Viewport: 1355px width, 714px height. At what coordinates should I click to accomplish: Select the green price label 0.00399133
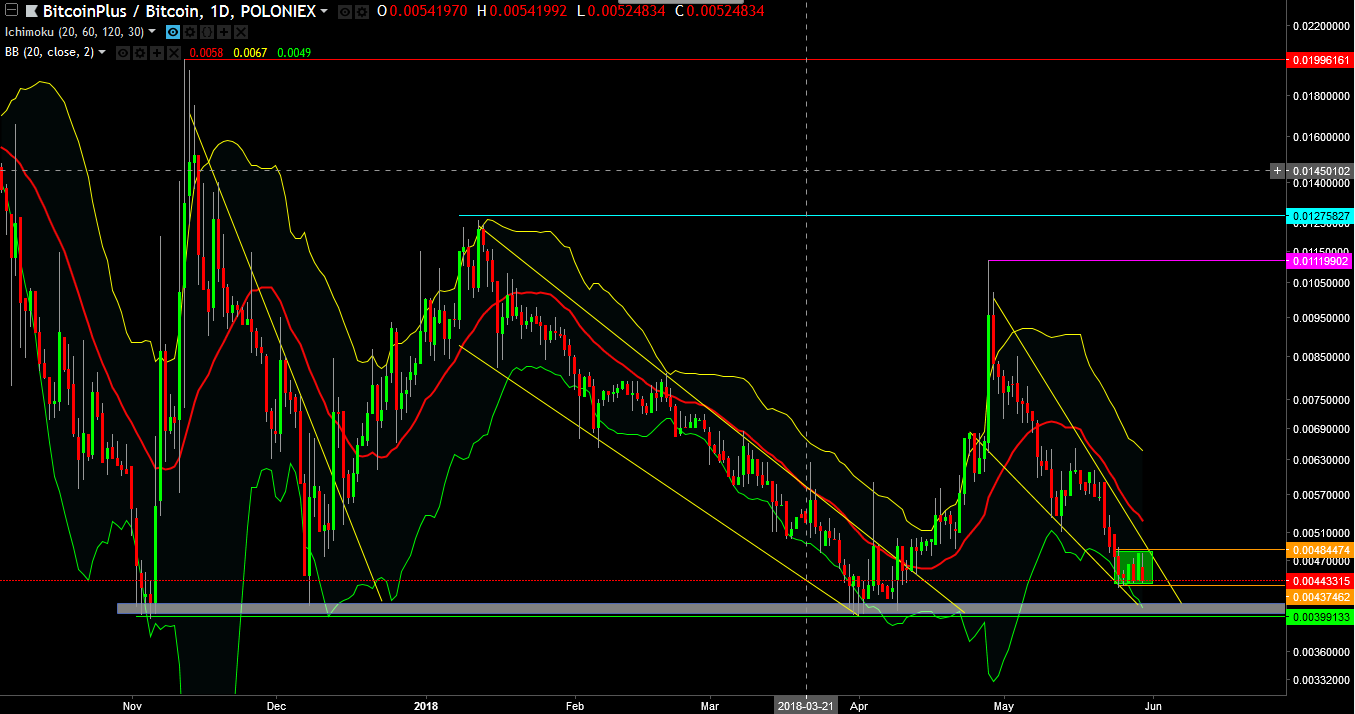point(1321,617)
